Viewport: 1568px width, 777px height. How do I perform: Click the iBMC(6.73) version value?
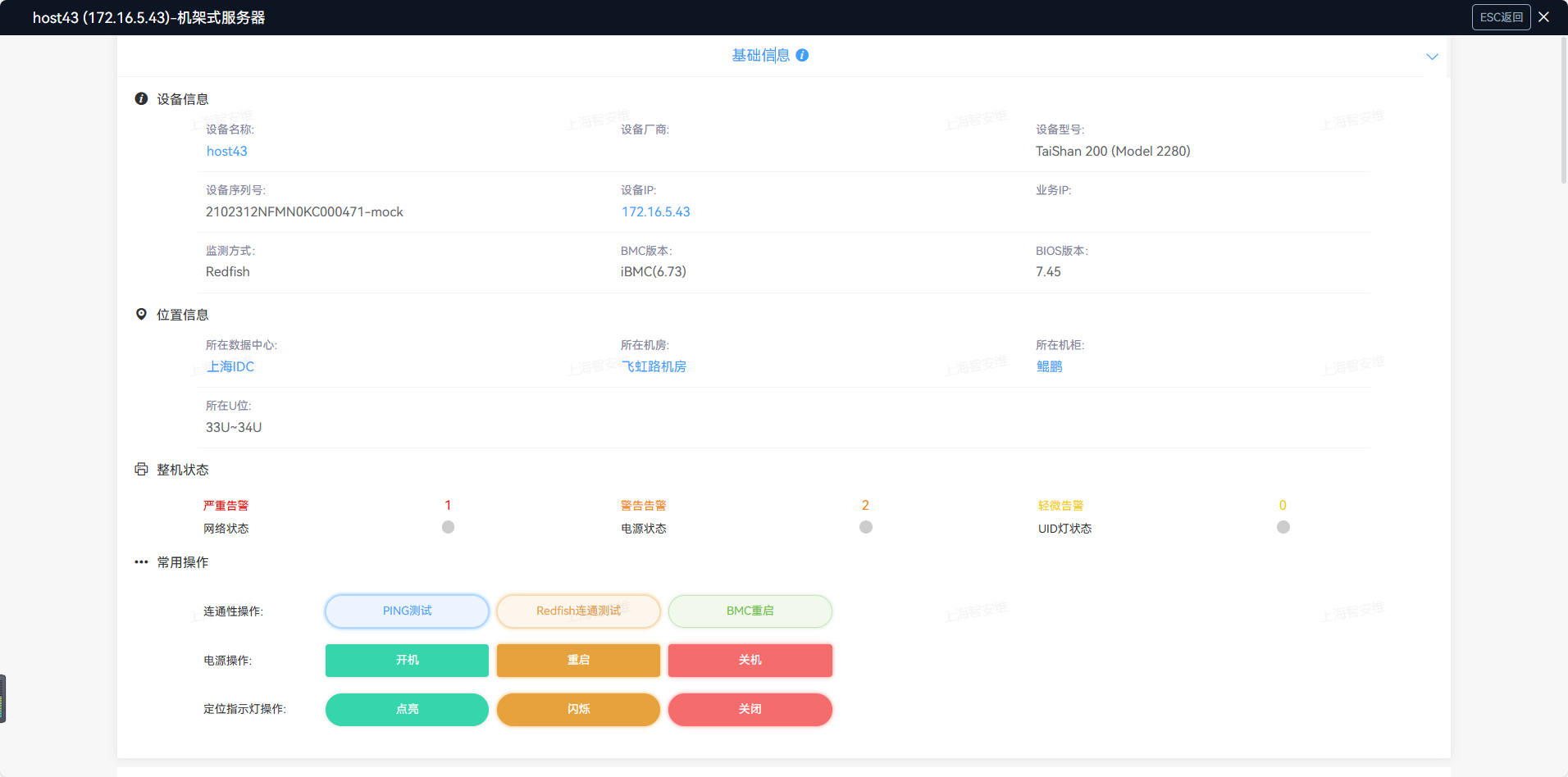point(654,271)
